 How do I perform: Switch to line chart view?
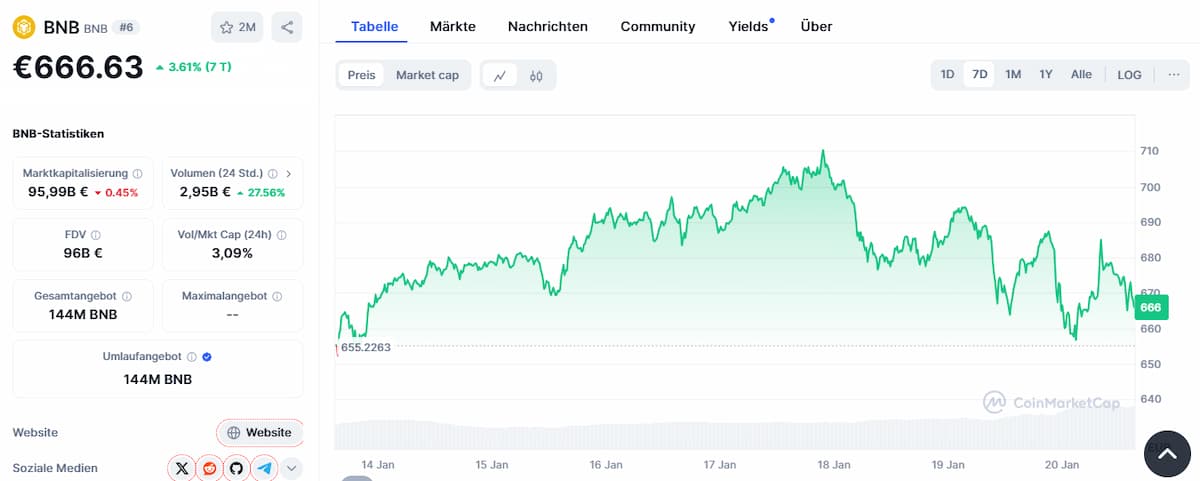click(x=500, y=75)
